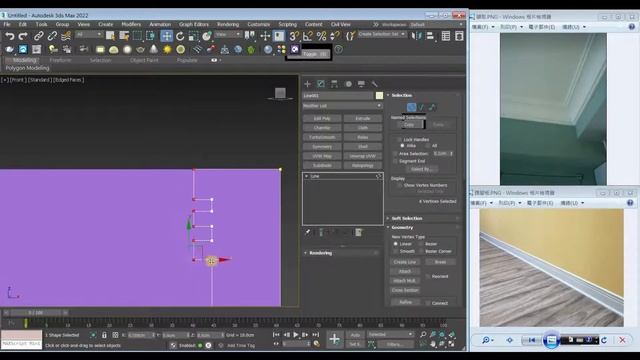
Task: Click the Refine button
Action: tap(405, 302)
